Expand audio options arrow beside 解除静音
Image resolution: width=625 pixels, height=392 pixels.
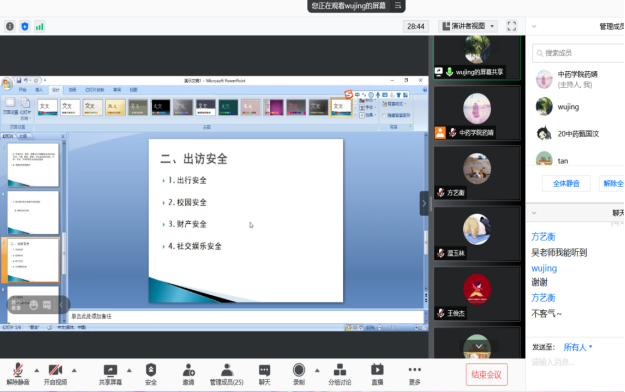coord(37,370)
